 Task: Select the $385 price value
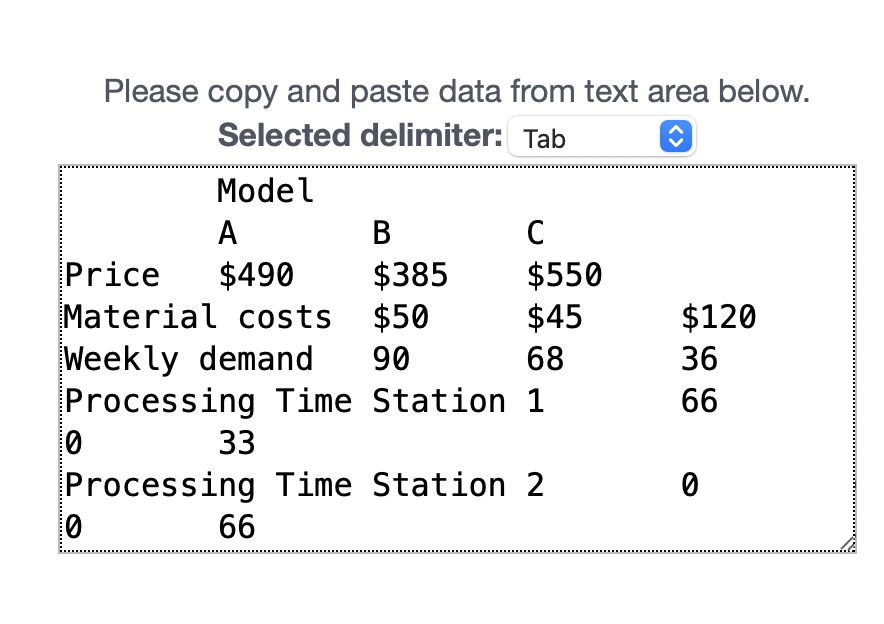click(410, 275)
